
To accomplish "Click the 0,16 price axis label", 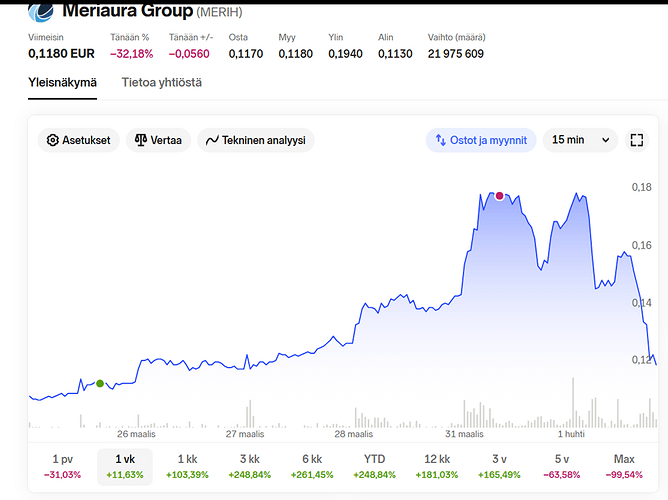I will tap(642, 245).
